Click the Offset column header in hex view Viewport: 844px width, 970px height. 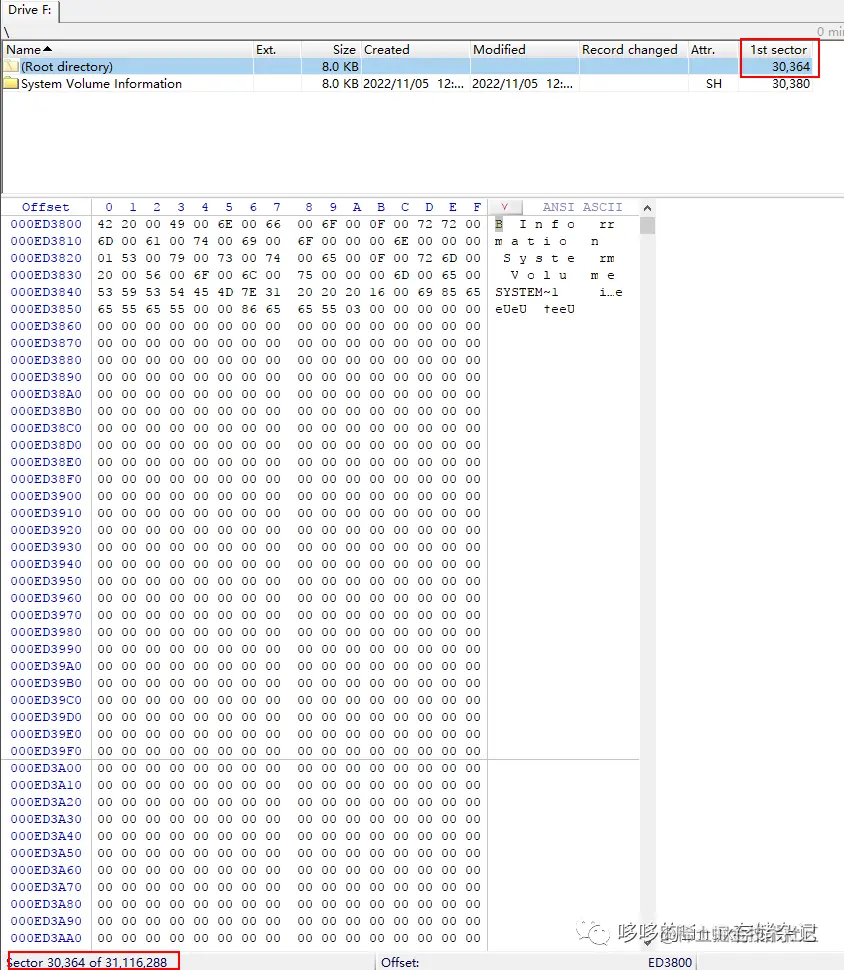pyautogui.click(x=46, y=207)
